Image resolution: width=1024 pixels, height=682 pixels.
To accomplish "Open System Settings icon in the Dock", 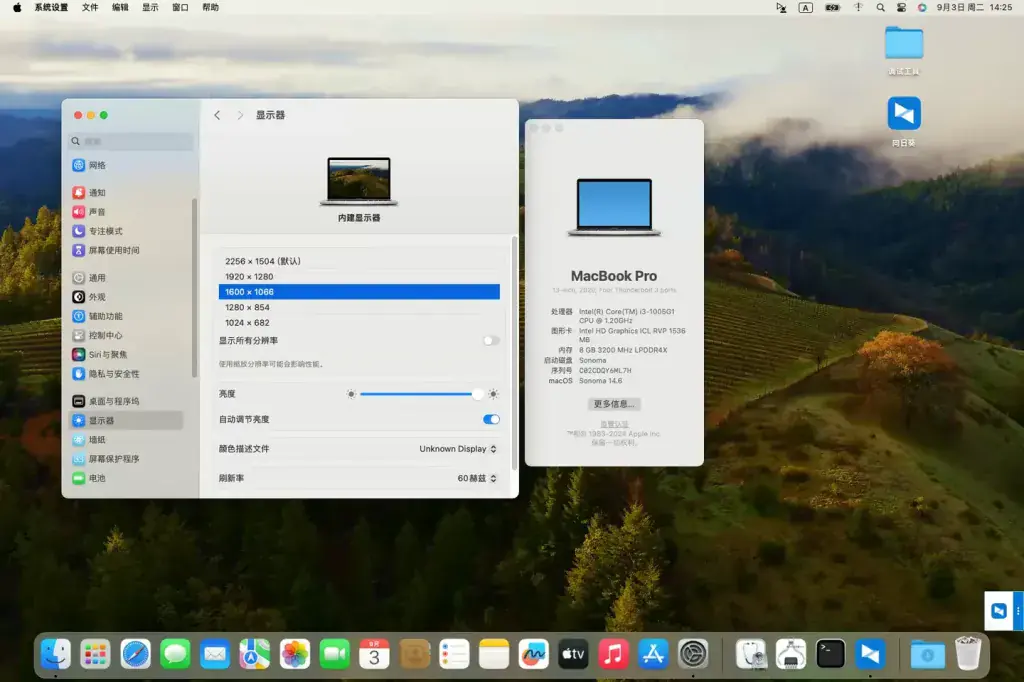I will (693, 654).
